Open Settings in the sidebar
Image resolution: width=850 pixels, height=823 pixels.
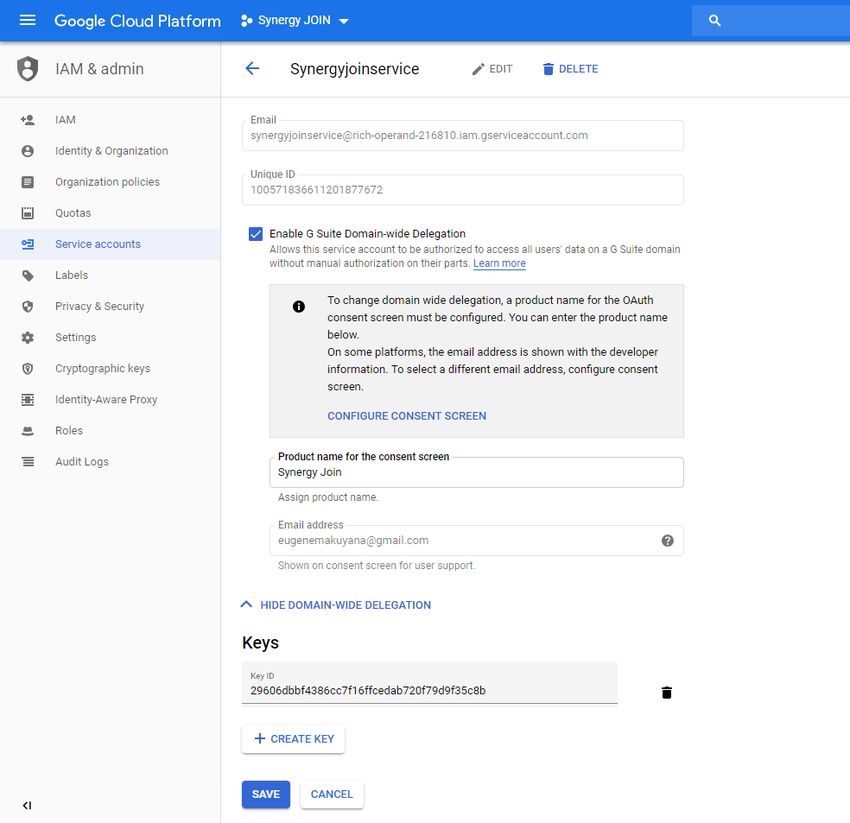tap(110, 337)
